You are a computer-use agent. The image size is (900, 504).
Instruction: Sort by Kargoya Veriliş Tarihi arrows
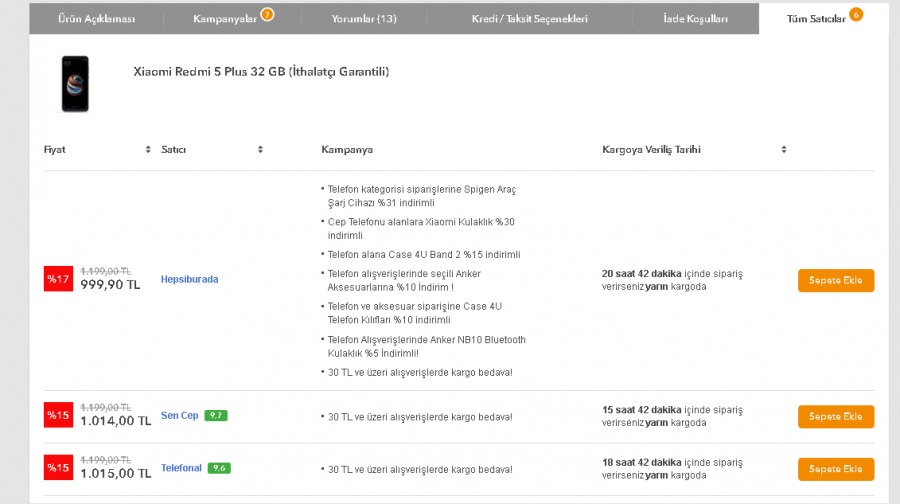pyautogui.click(x=784, y=149)
